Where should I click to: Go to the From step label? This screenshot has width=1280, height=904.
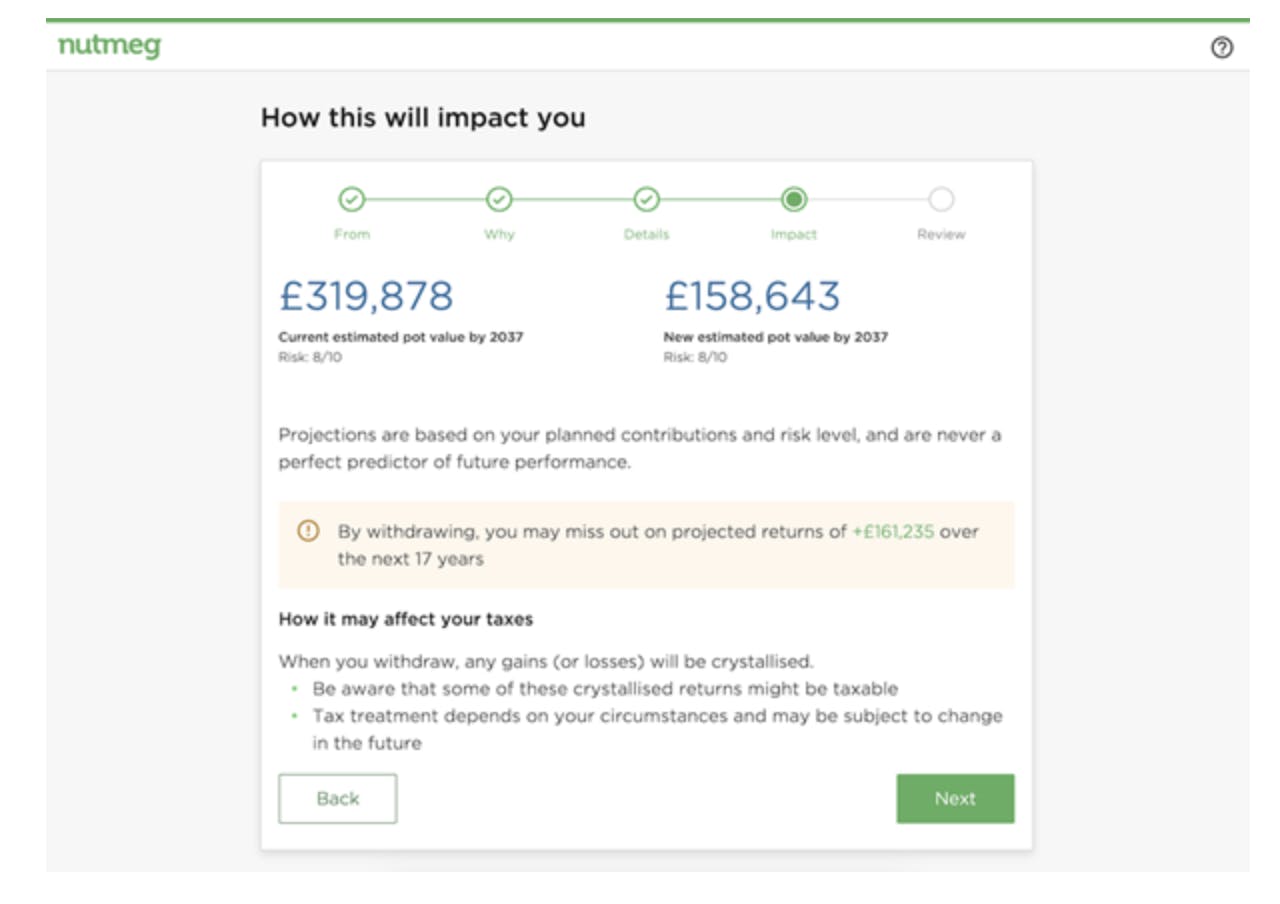click(351, 234)
